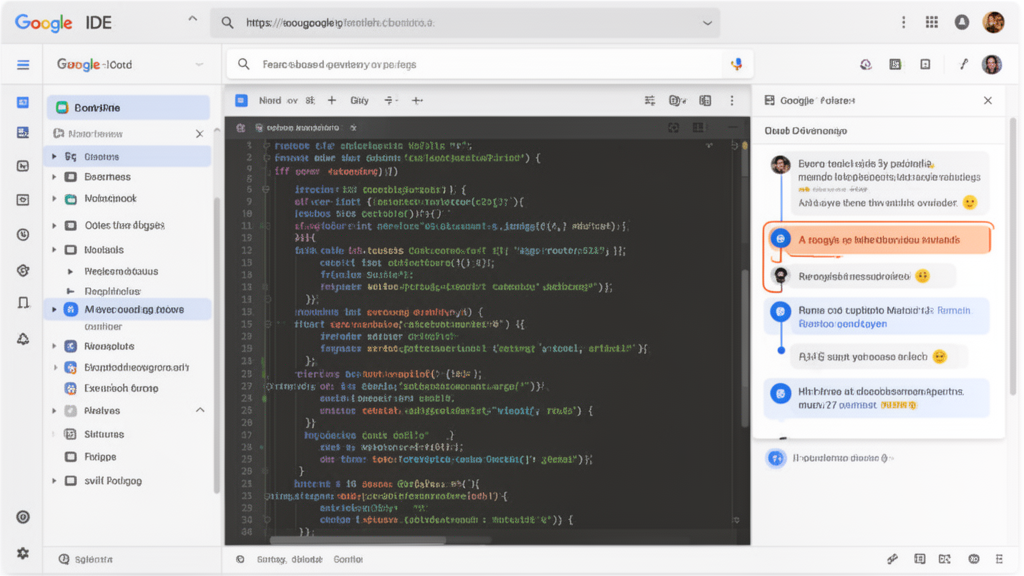Viewport: 1024px width, 576px height.
Task: Expand the Ooles thae dbgses folder
Action: click(x=54, y=225)
